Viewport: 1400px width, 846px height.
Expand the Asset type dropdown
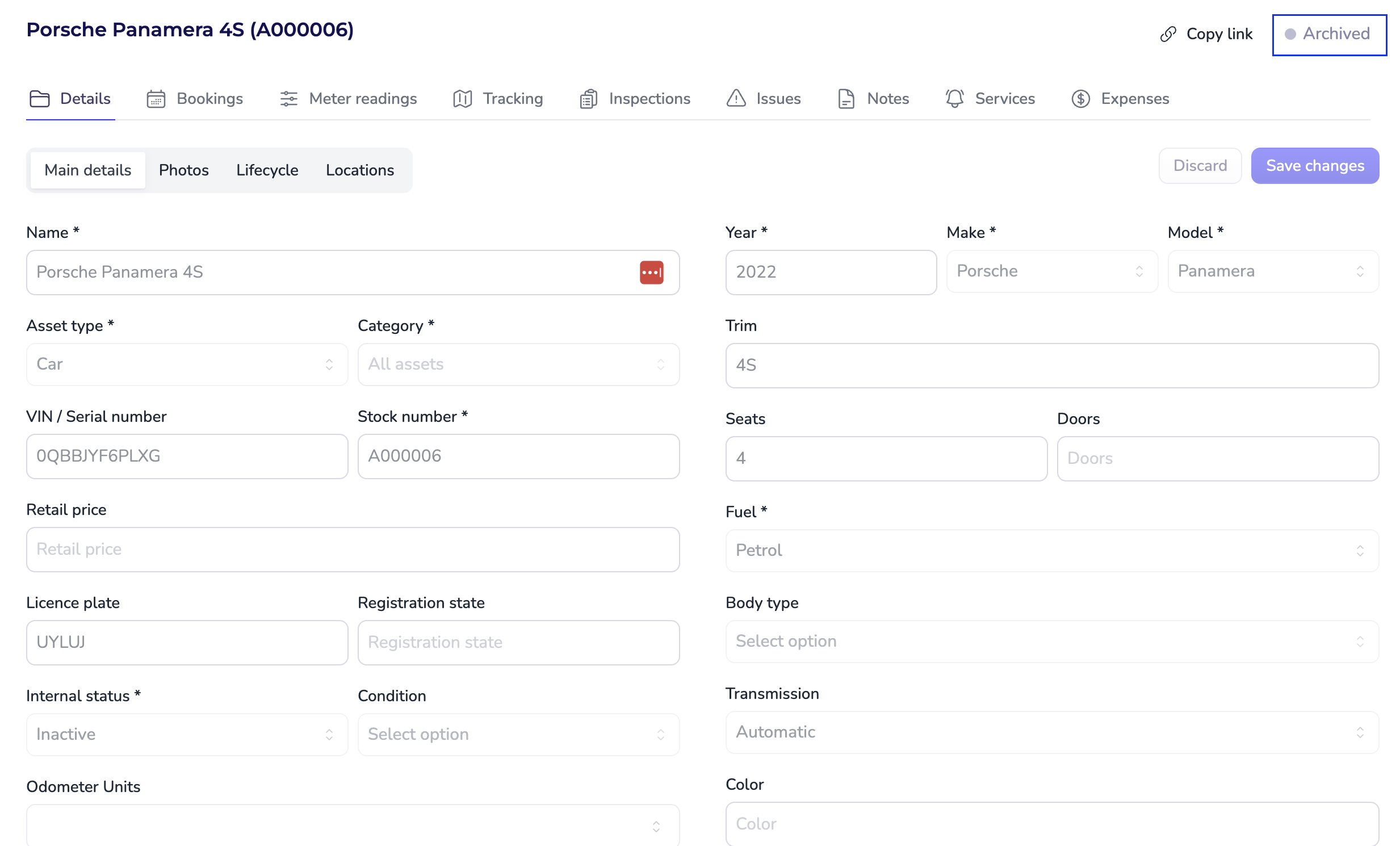[x=187, y=364]
